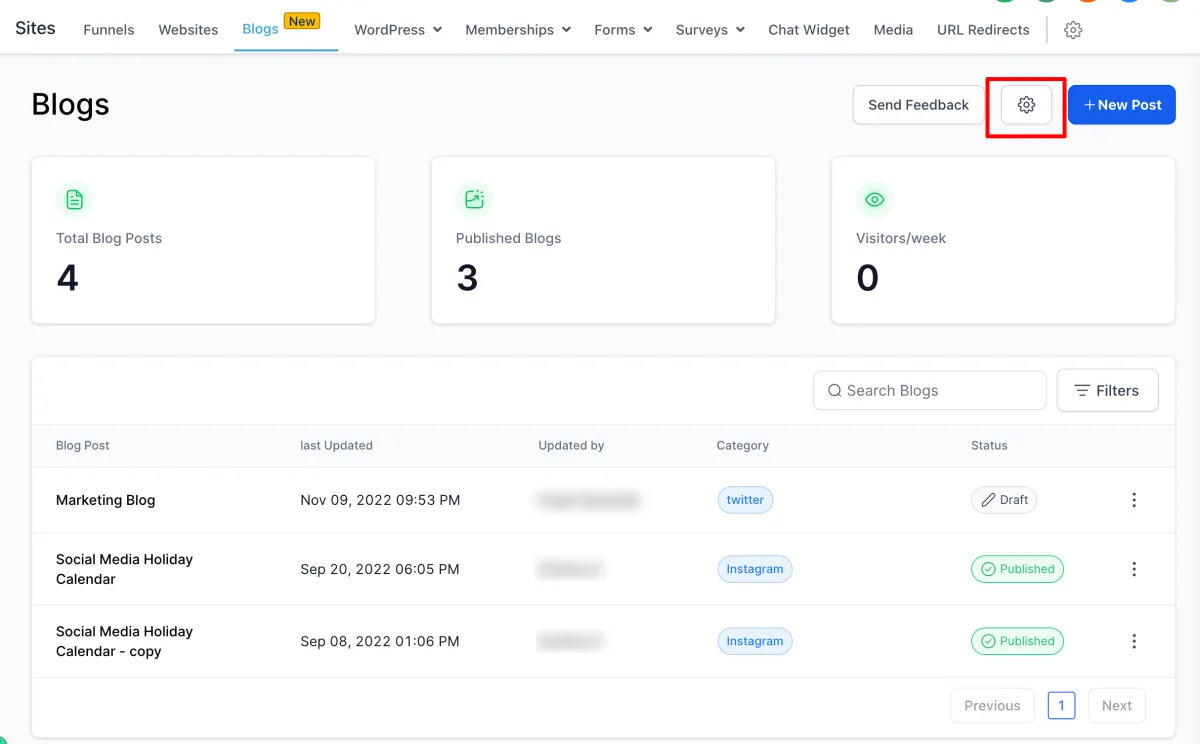Expand the WordPress dropdown menu
Screen dimensions: 1200x744
(398, 30)
